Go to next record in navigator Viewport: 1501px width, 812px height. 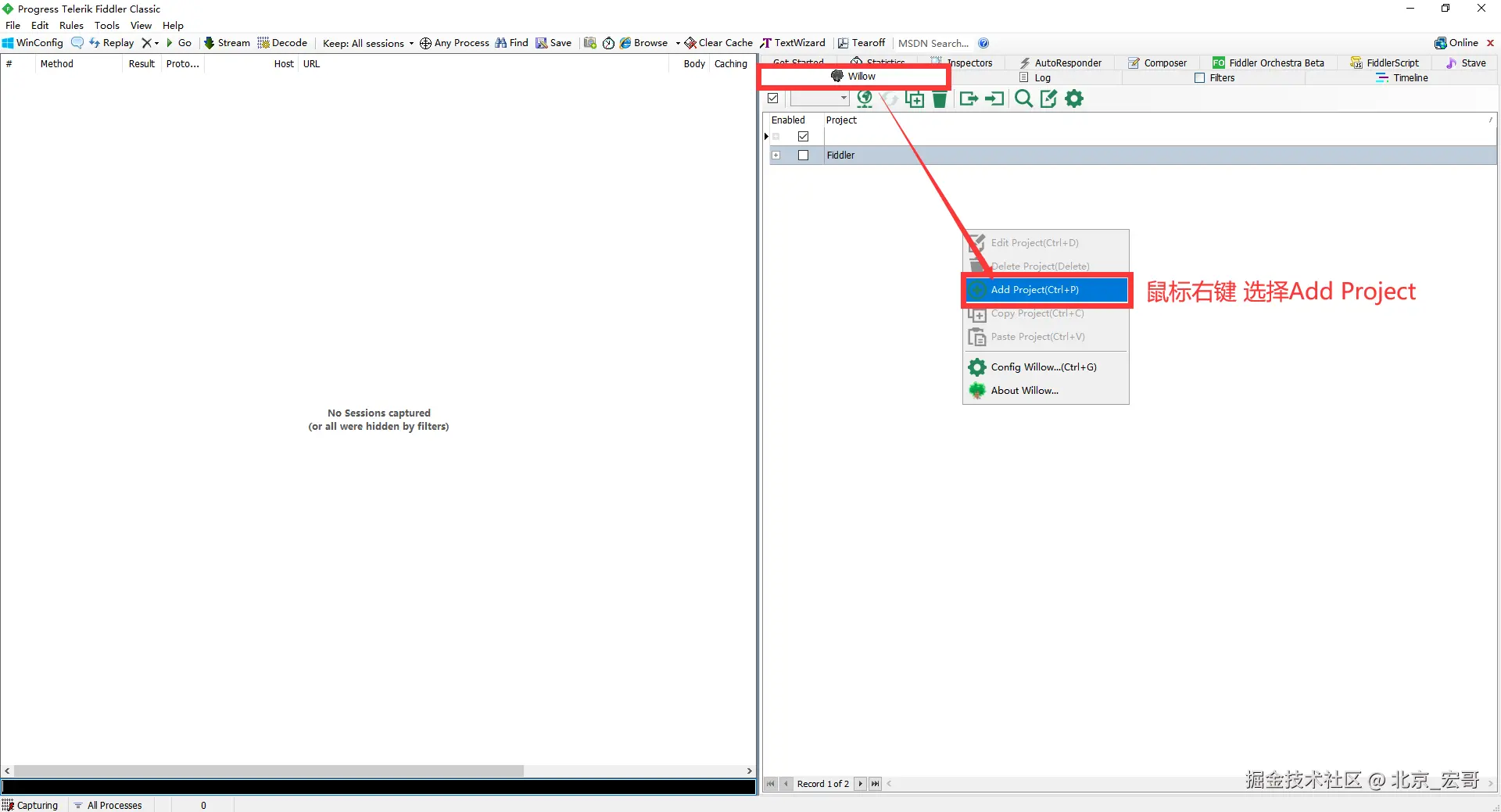pyautogui.click(x=861, y=784)
